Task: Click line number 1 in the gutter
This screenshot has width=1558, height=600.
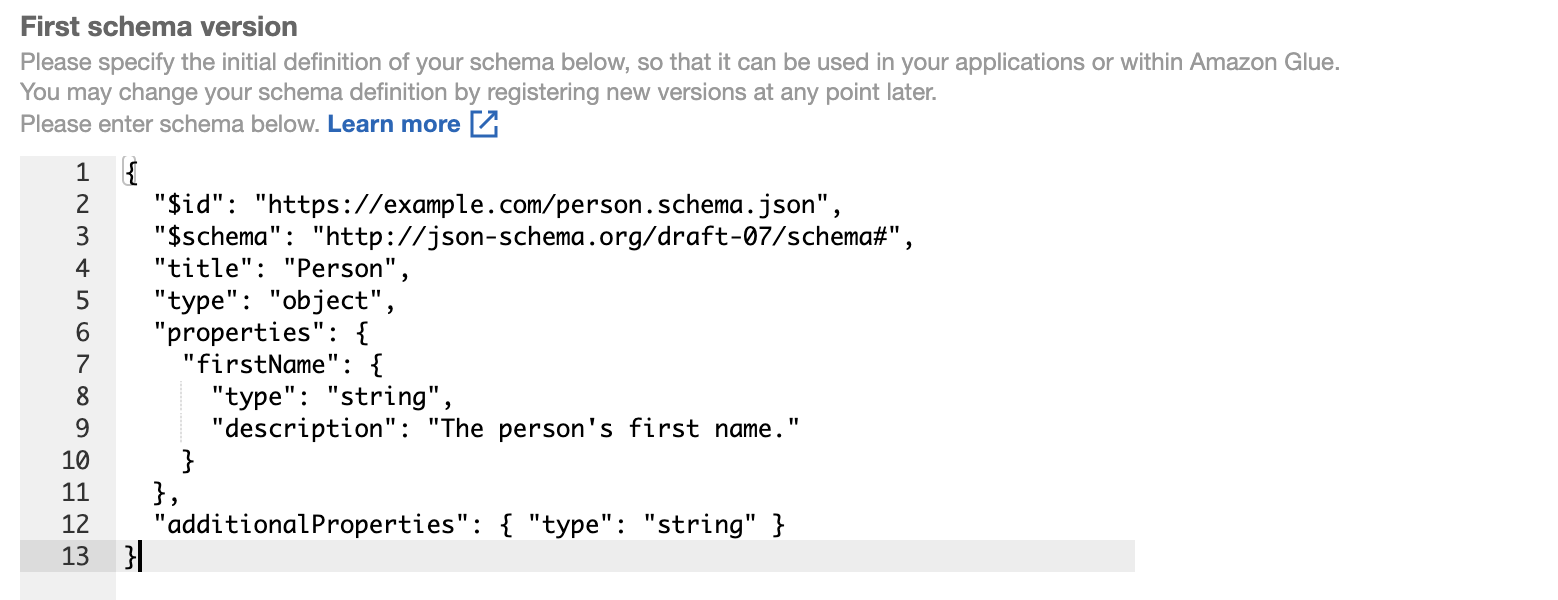Action: pyautogui.click(x=83, y=172)
